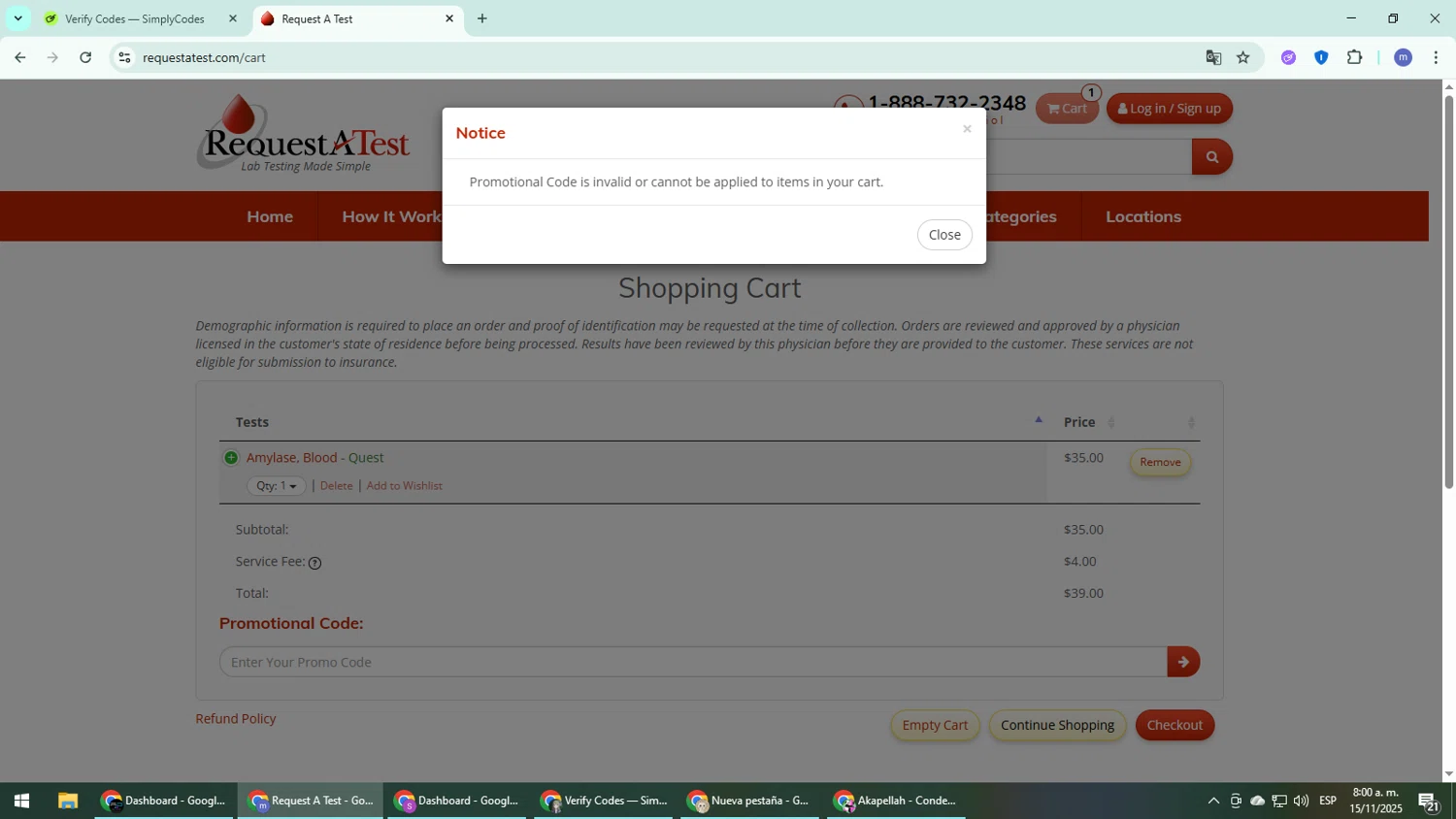Click the blue shield extension icon

pyautogui.click(x=1321, y=57)
